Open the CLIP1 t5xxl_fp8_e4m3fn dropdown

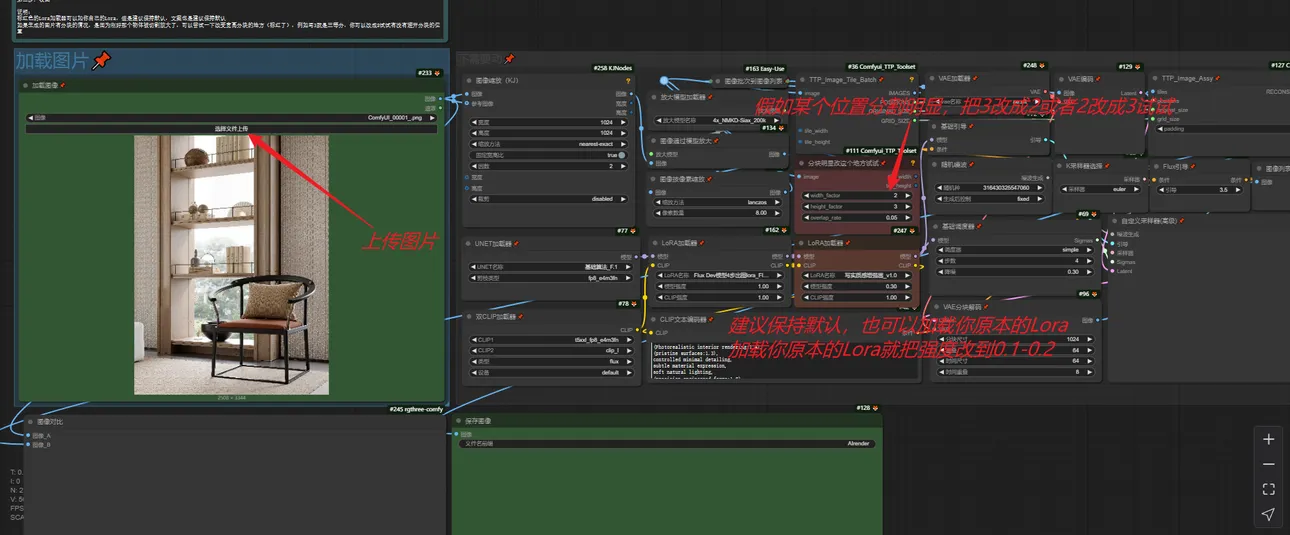coord(551,339)
